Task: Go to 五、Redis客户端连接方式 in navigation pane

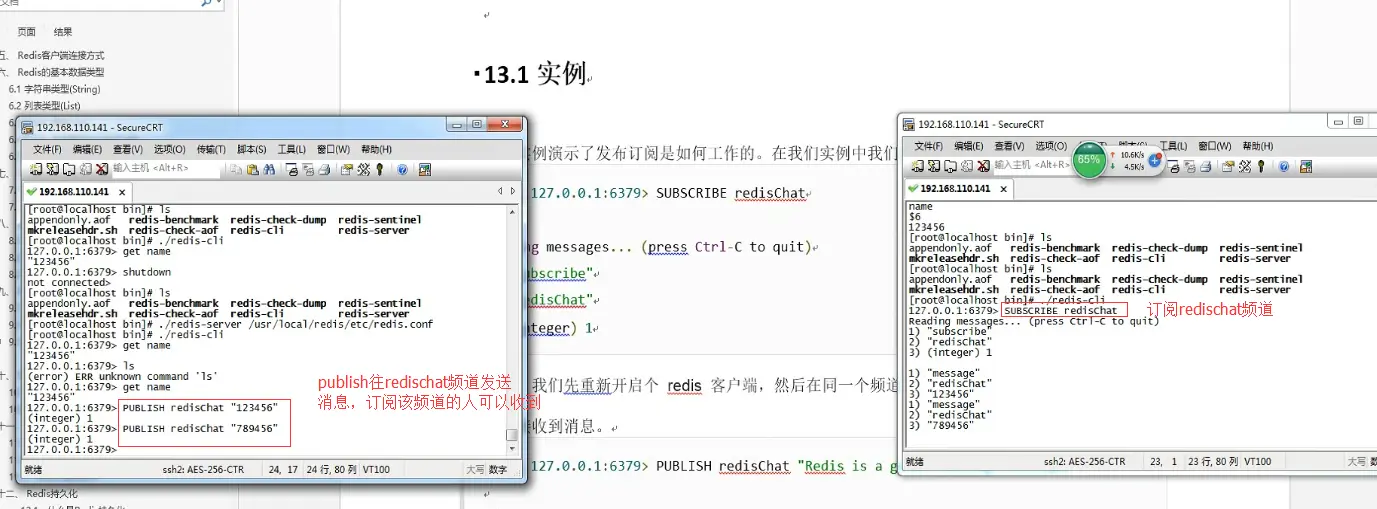Action: [x=52, y=56]
